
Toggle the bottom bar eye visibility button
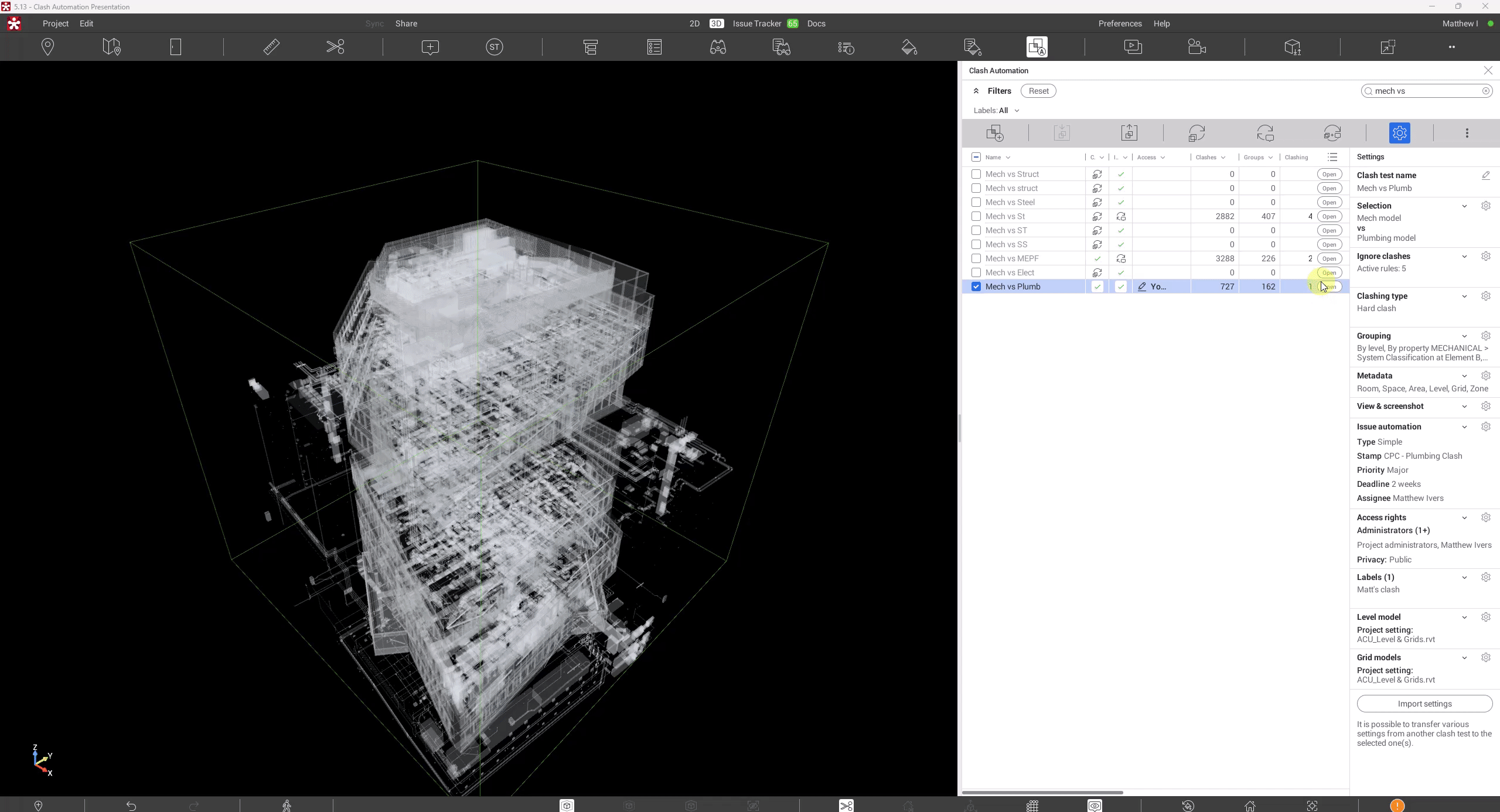pyautogui.click(x=1095, y=806)
